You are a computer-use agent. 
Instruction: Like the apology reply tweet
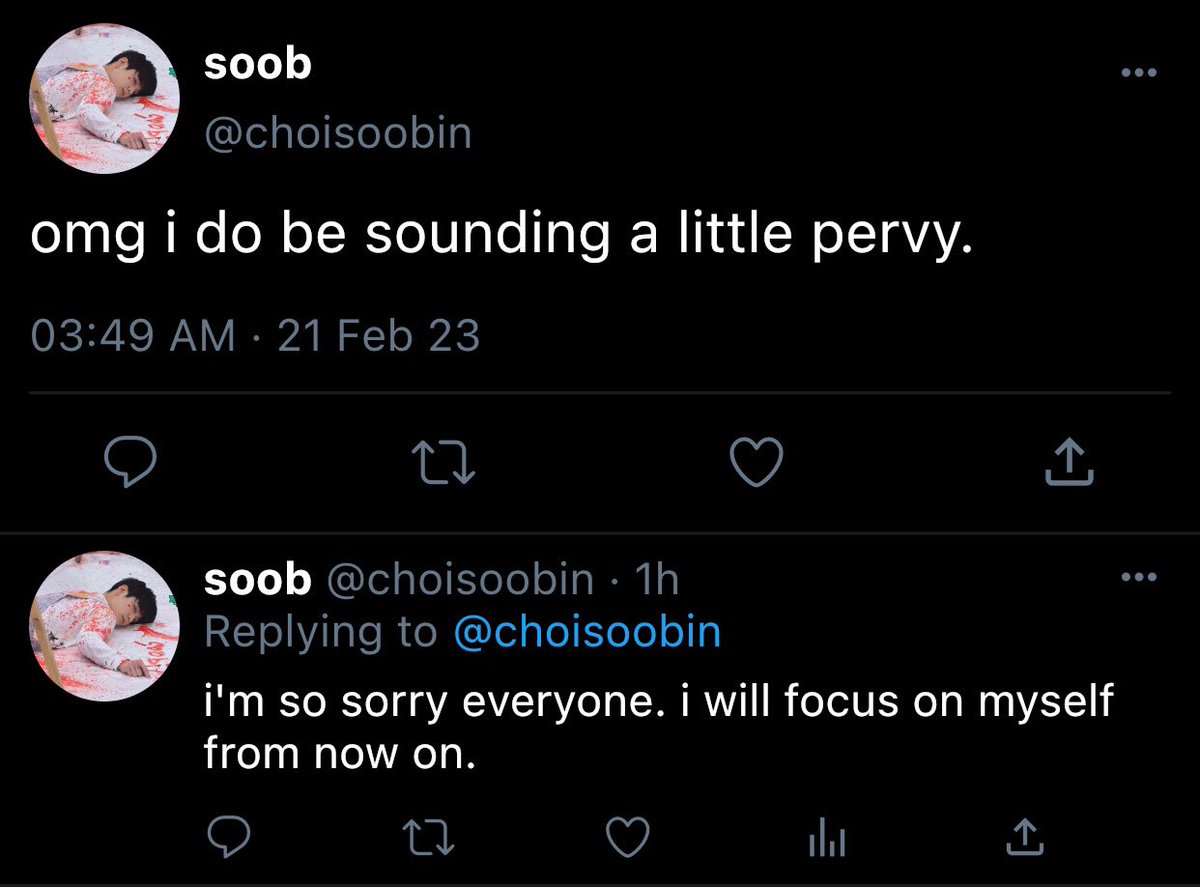[x=630, y=837]
